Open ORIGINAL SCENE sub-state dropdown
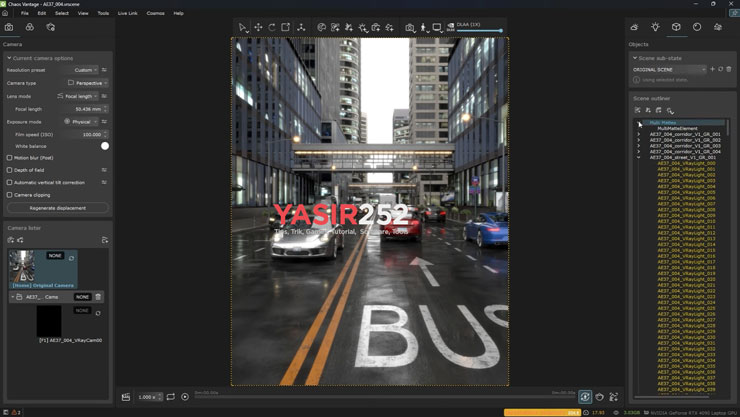This screenshot has width=740, height=417. 669,69
